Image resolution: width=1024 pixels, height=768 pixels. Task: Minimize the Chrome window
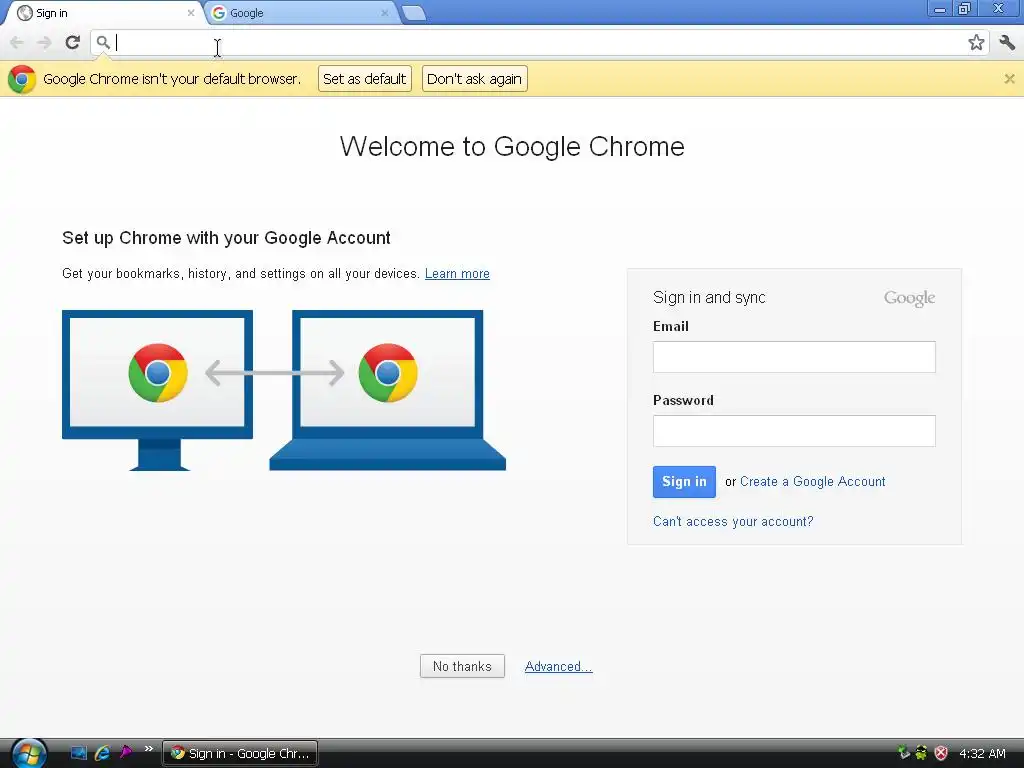[940, 9]
